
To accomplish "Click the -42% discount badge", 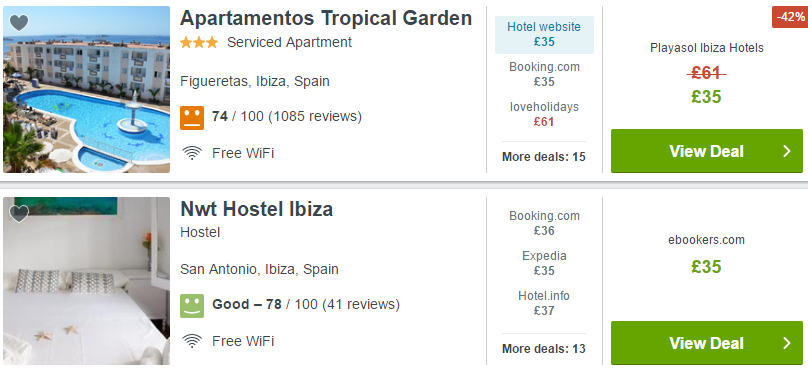I will [x=790, y=17].
